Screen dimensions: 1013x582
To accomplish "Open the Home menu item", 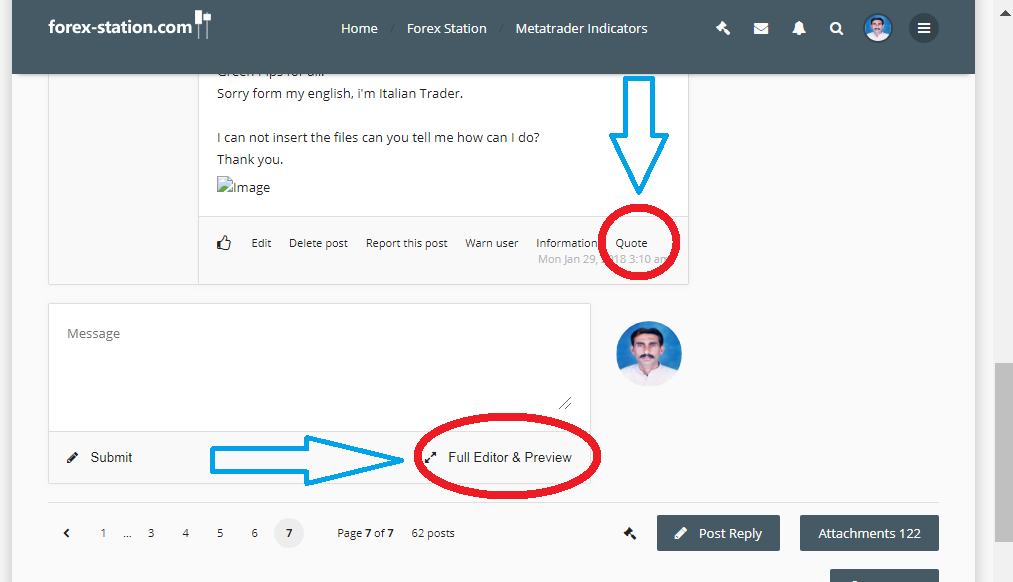I will [x=359, y=28].
